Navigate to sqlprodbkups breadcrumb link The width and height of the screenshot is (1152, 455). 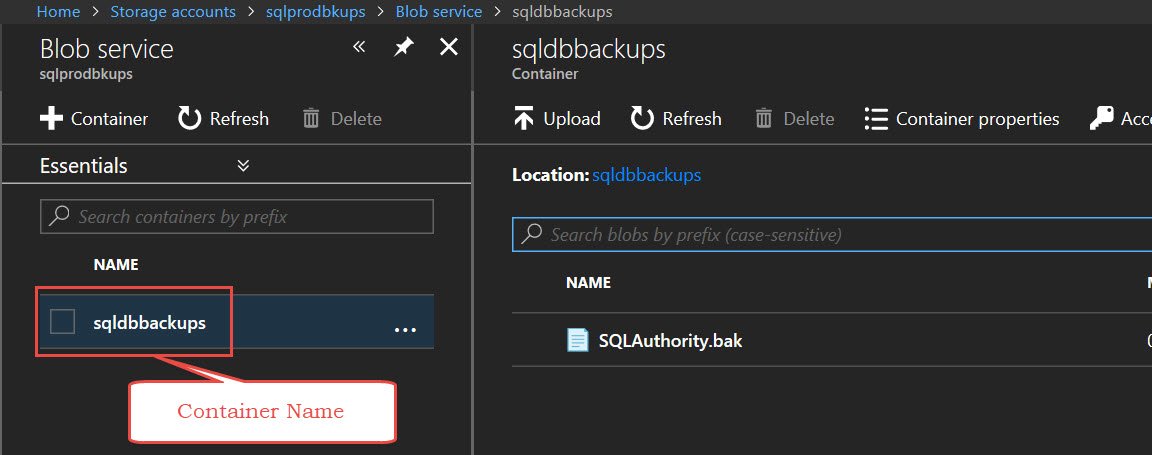coord(315,12)
